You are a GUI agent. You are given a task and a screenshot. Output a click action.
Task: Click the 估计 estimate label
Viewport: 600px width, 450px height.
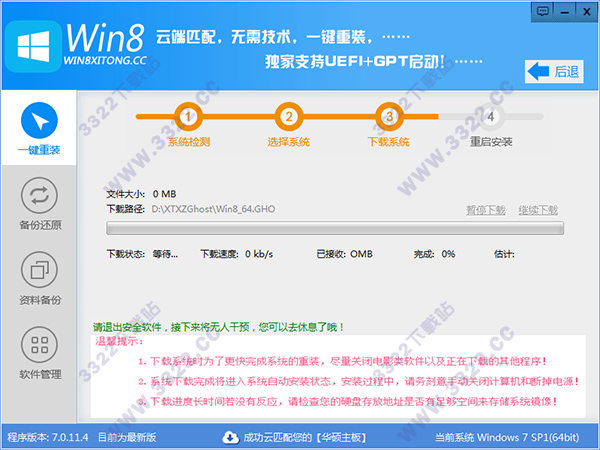(504, 254)
